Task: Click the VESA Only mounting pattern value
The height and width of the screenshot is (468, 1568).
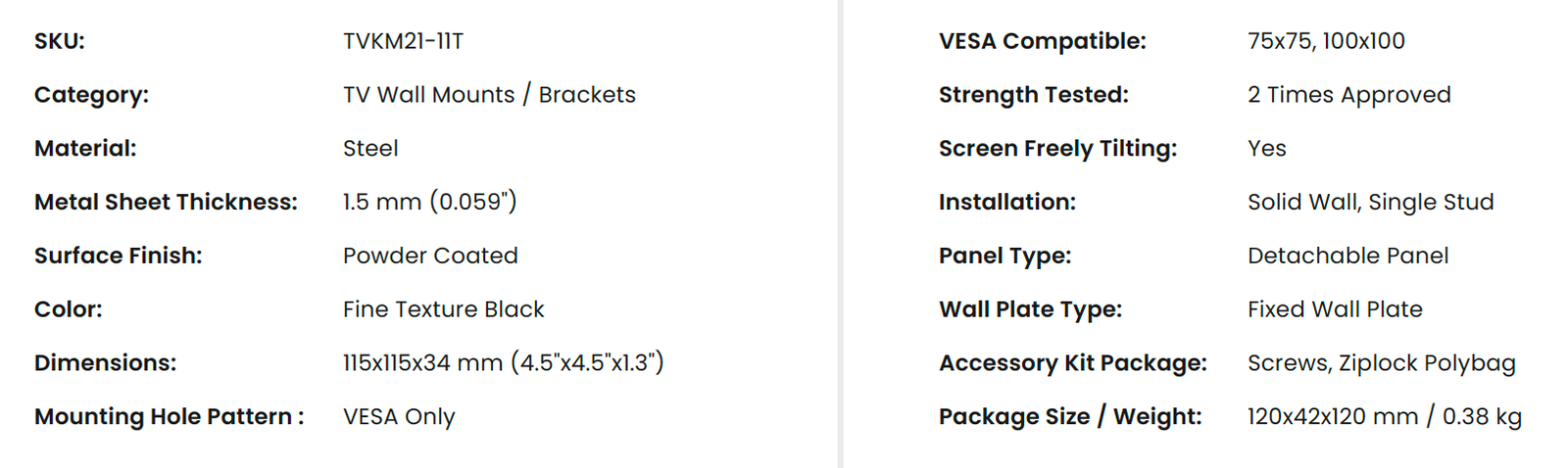Action: pyautogui.click(x=399, y=417)
